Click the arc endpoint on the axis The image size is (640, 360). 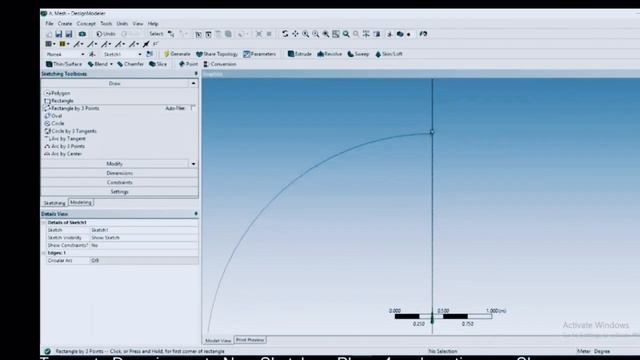point(432,132)
